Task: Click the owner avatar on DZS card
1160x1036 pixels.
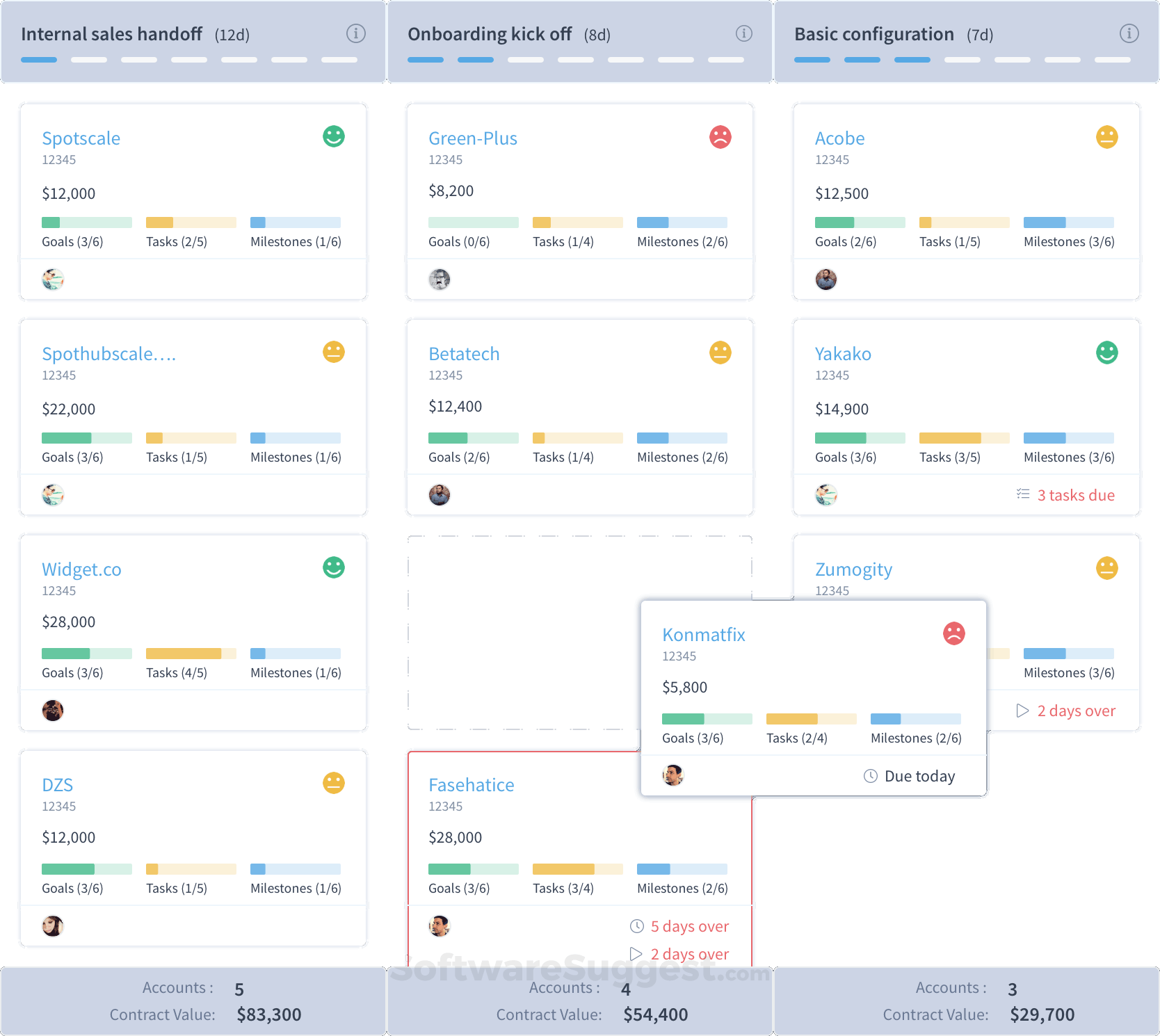Action: tap(53, 926)
